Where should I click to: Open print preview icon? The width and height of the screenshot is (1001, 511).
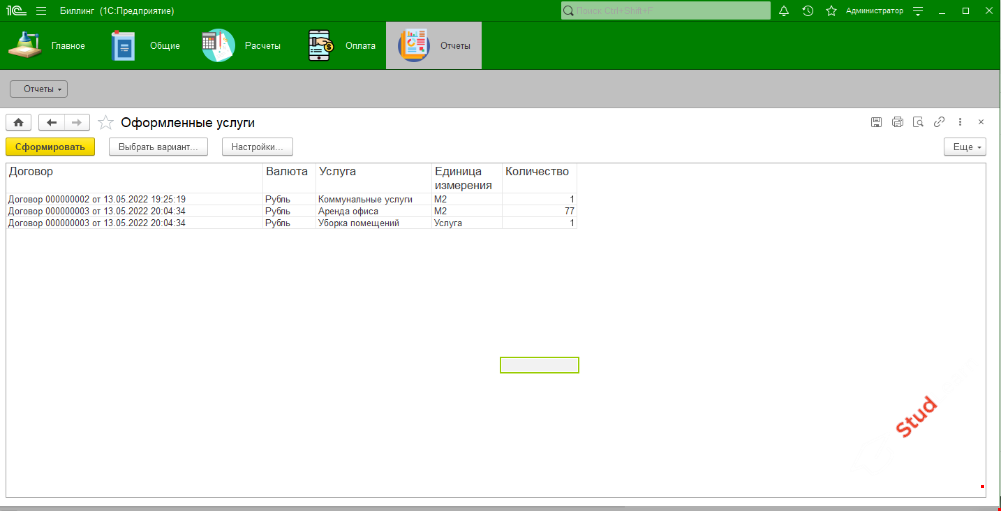point(918,122)
